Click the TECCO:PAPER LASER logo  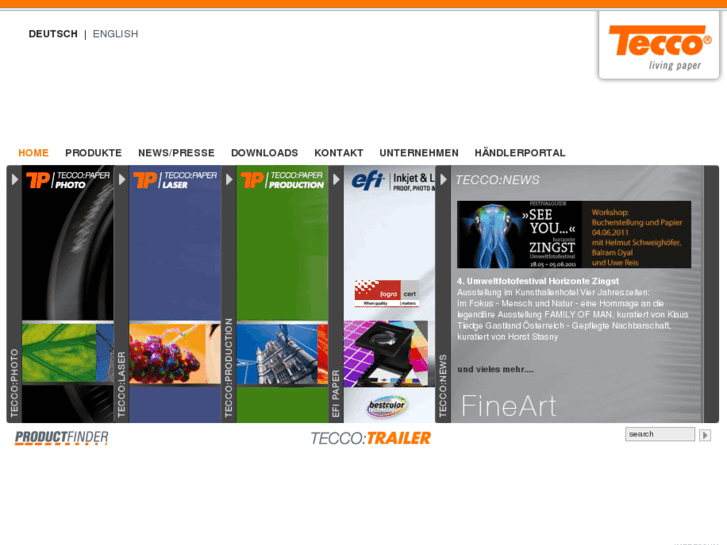click(175, 180)
